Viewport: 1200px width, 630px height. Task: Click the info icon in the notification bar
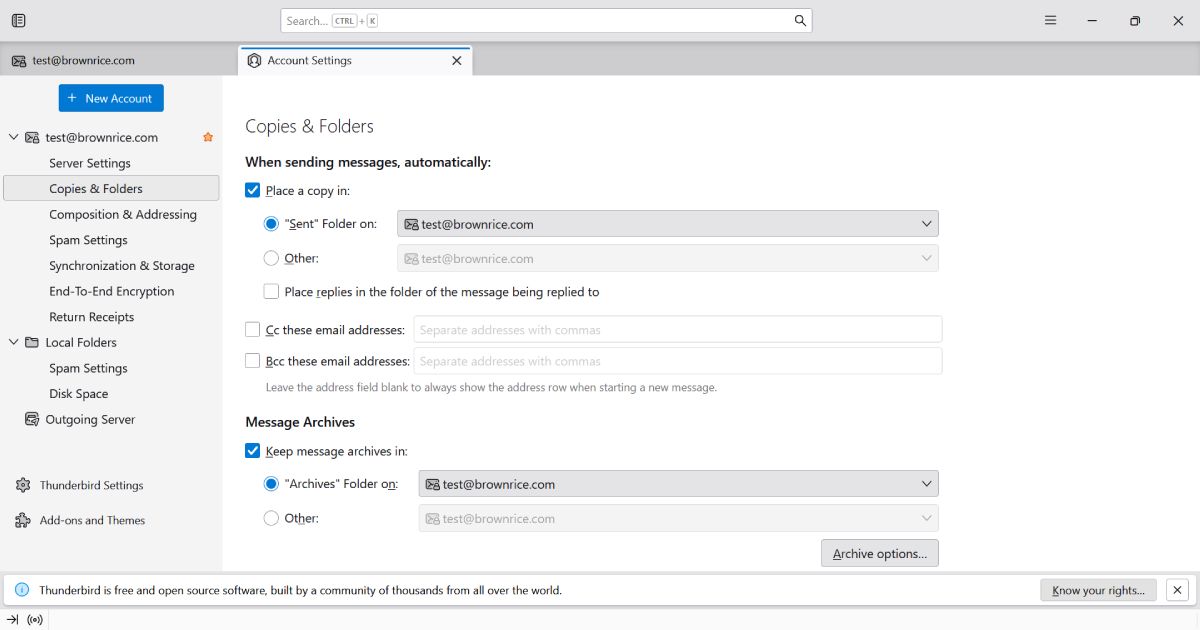click(22, 590)
